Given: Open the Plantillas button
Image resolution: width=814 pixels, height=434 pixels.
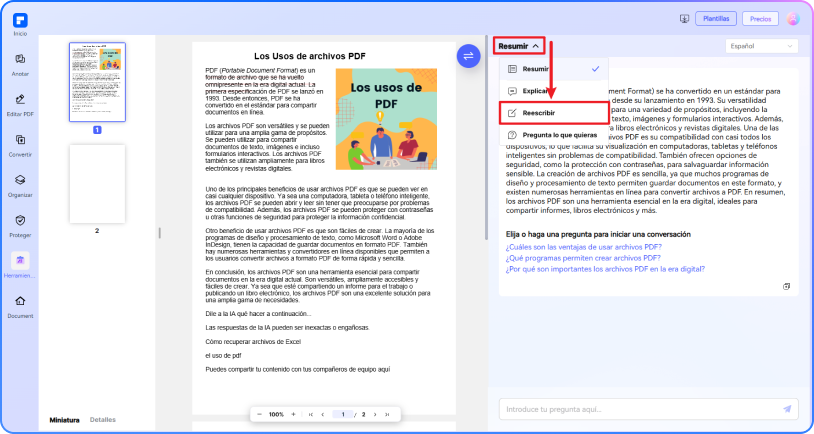Looking at the screenshot, I should 716,19.
